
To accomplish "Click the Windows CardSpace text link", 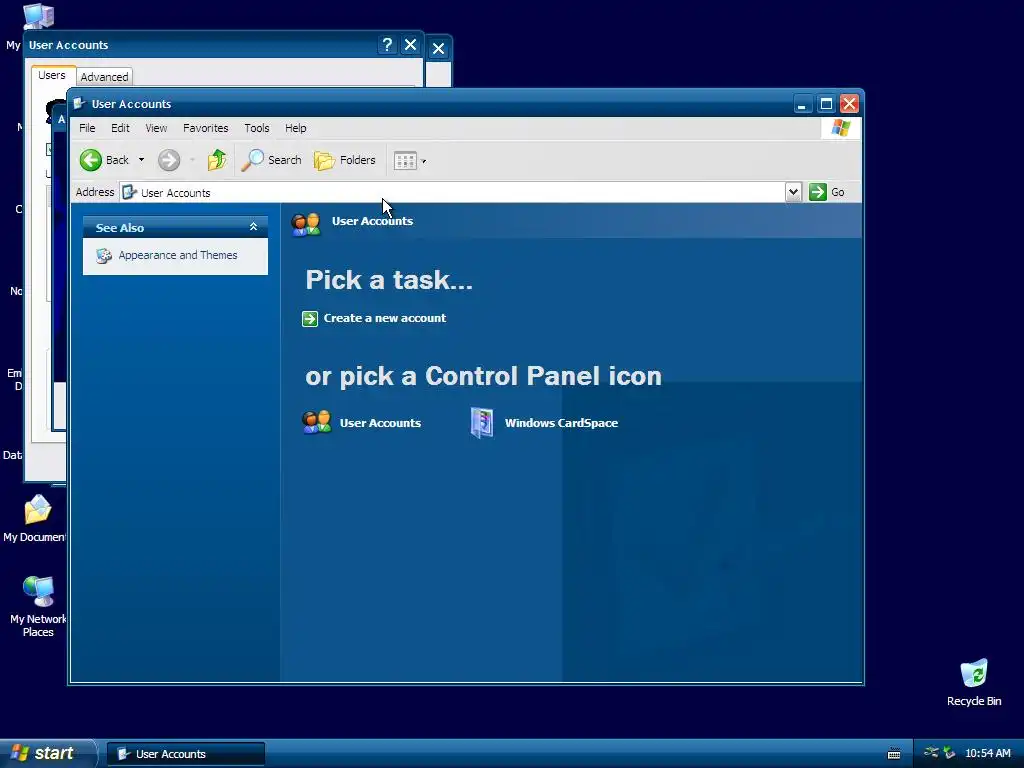I will pyautogui.click(x=561, y=423).
